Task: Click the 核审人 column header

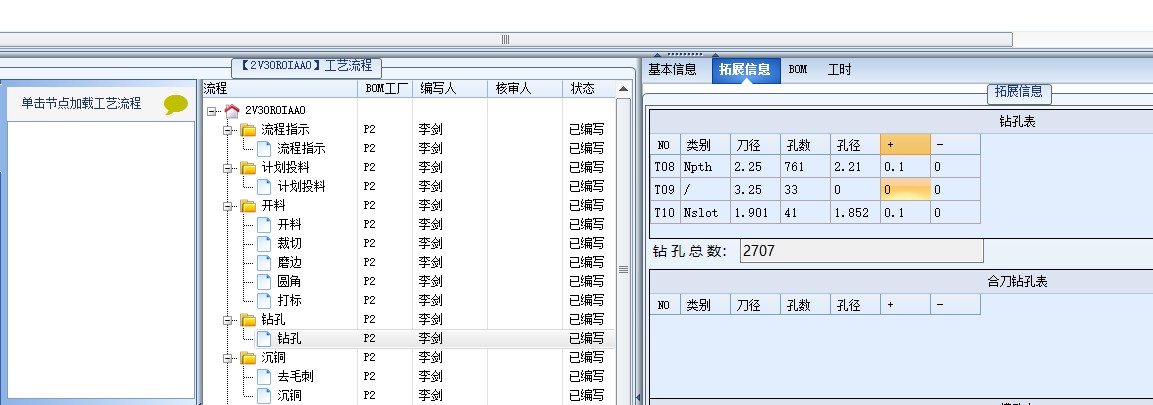Action: (525, 89)
